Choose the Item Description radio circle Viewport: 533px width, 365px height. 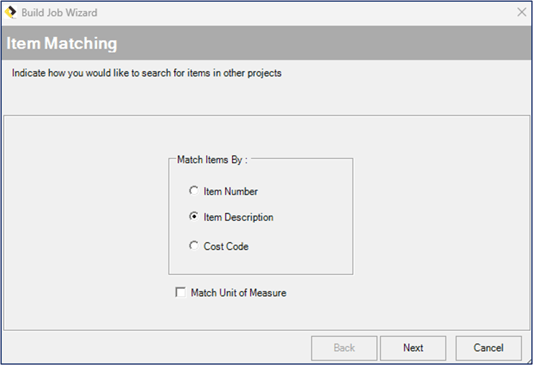194,216
